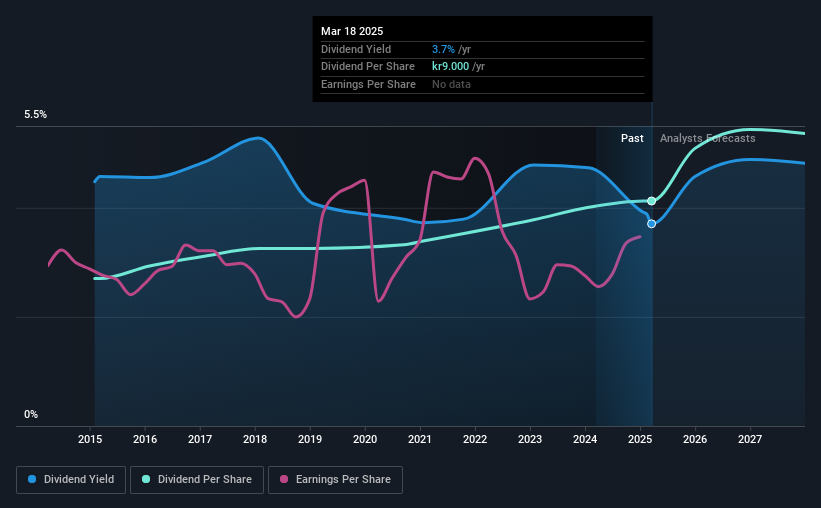Click the blue Dividend Yield legend dot
821x508 pixels.
point(32,479)
